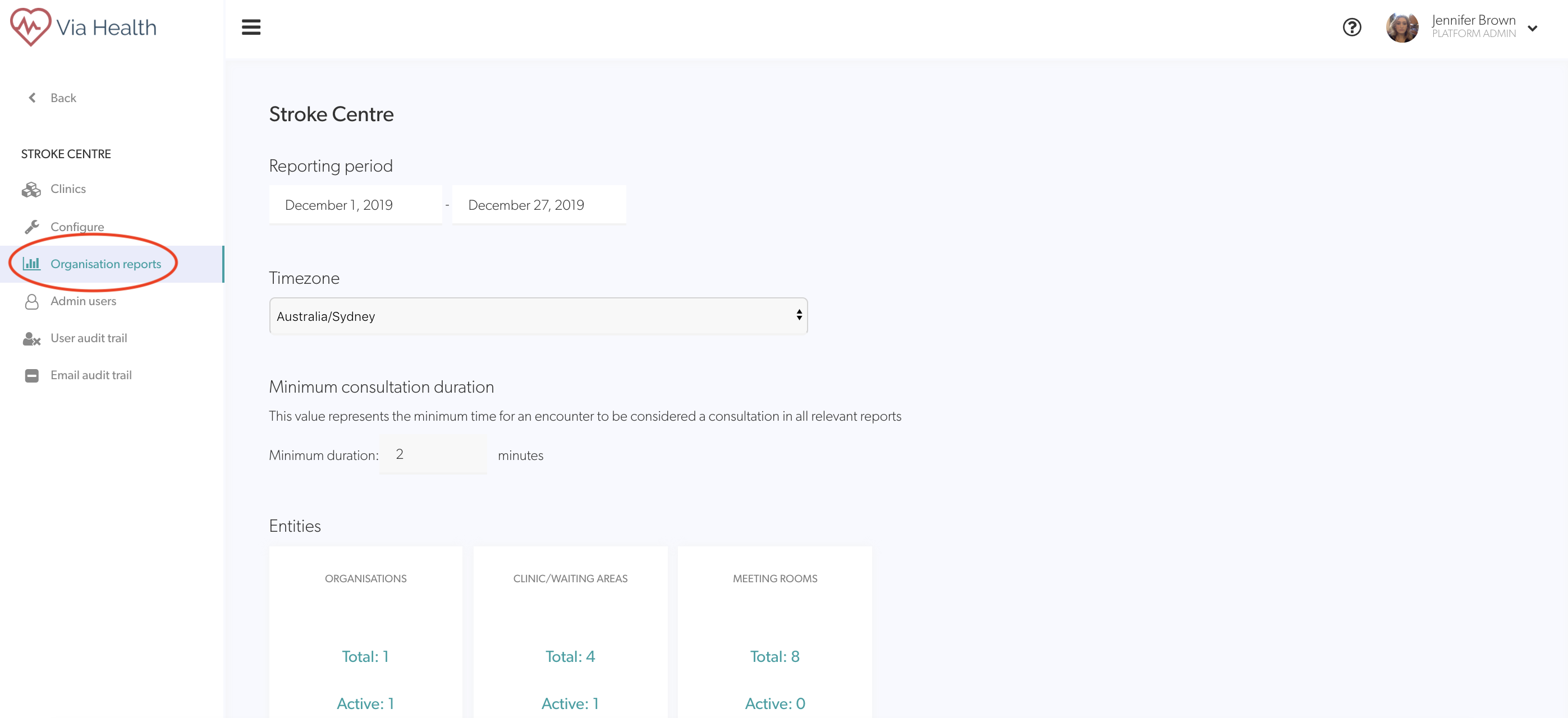Click Active: 1 under Organisations
Screen dimensions: 1568x718
point(365,704)
